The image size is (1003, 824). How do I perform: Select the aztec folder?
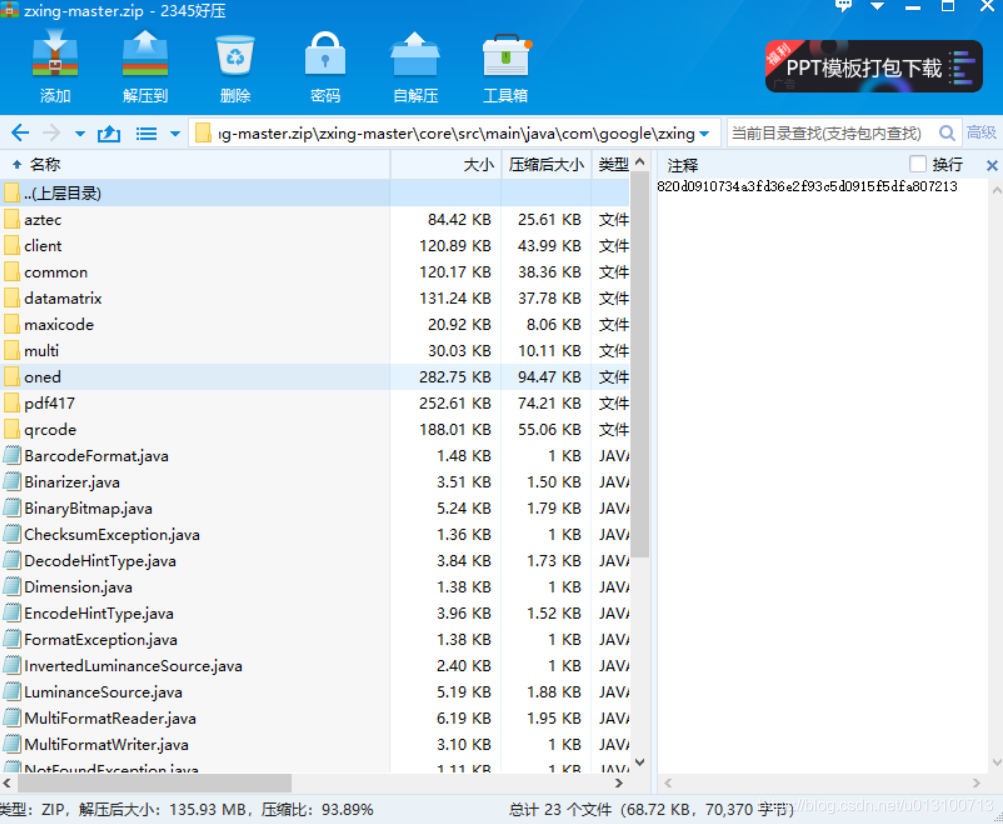[x=315, y=219]
